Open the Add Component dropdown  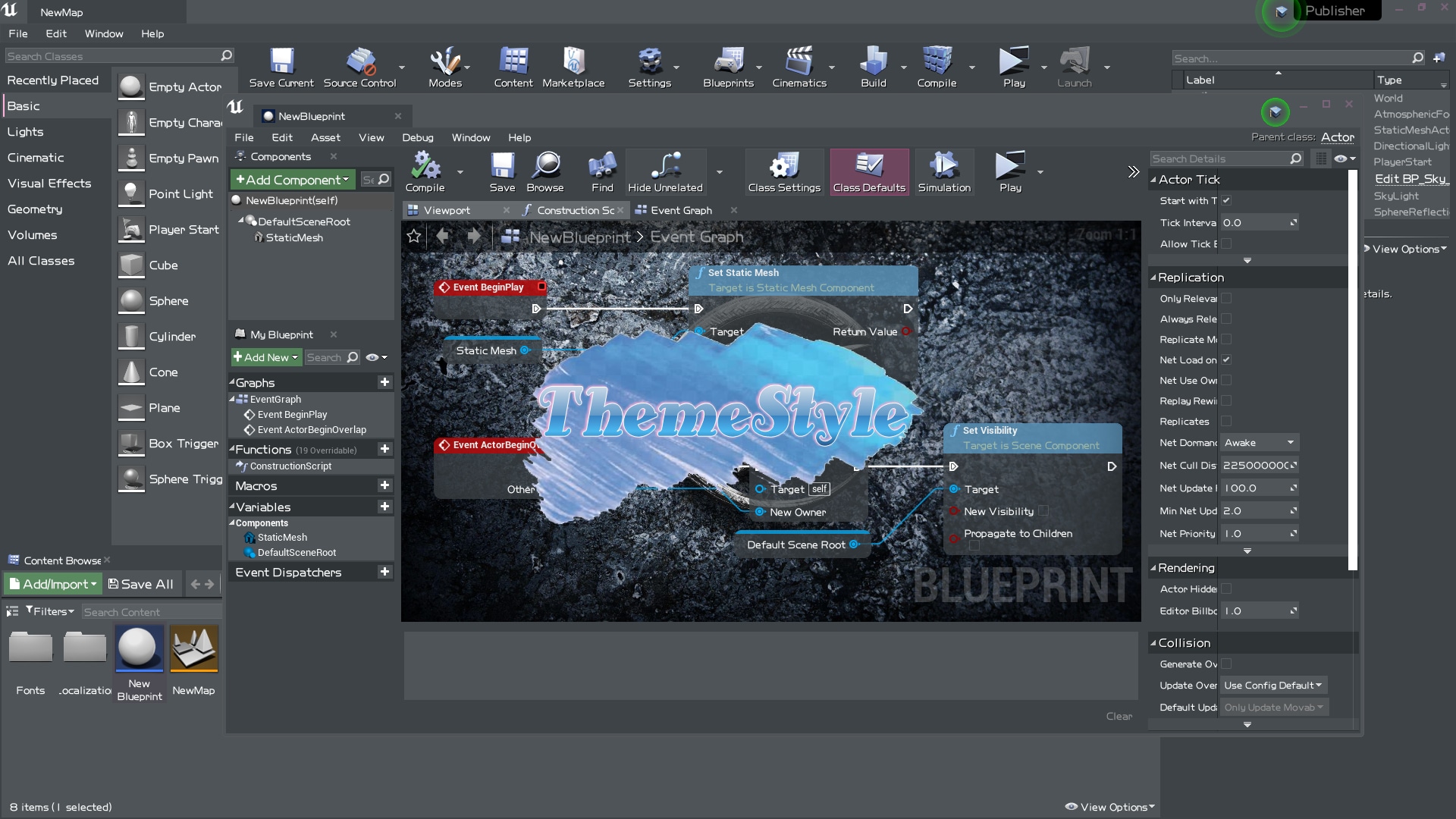coord(291,180)
